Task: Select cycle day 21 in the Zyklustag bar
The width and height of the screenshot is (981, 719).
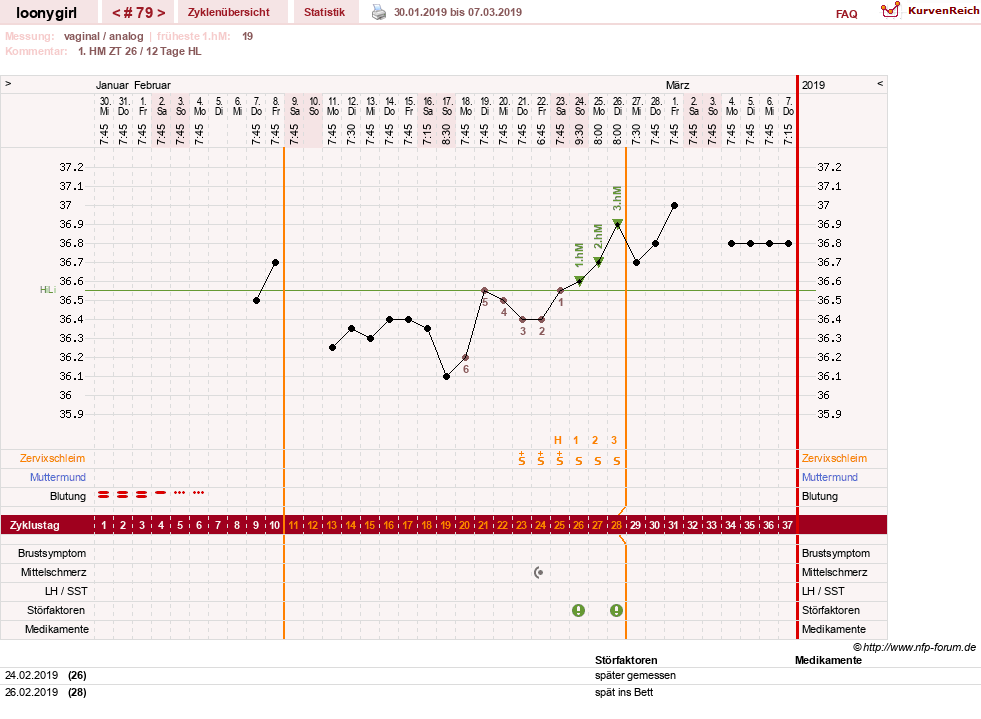Action: [x=483, y=525]
